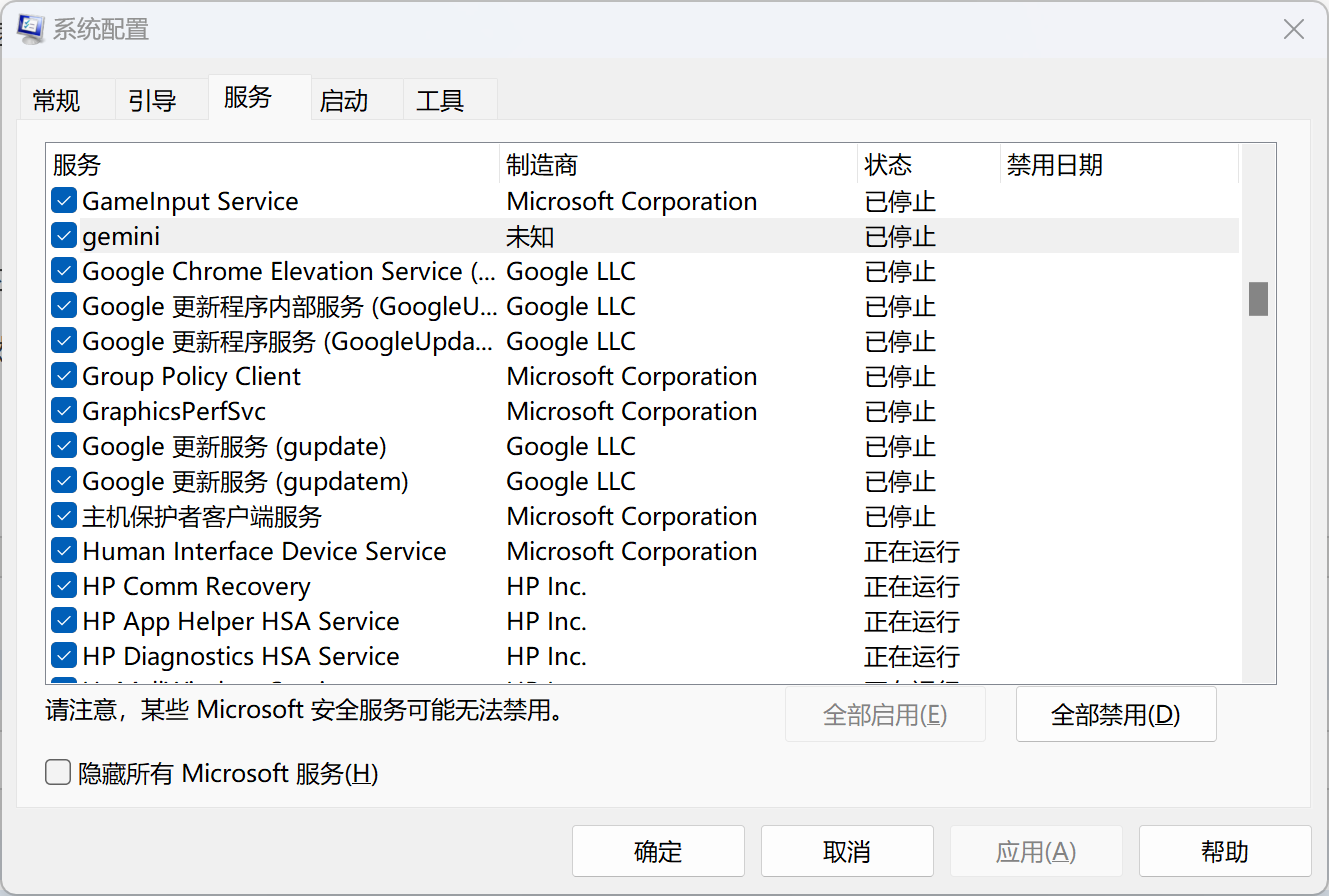Toggle Group Policy Client service checkbox
The height and width of the screenshot is (896, 1329).
65,377
